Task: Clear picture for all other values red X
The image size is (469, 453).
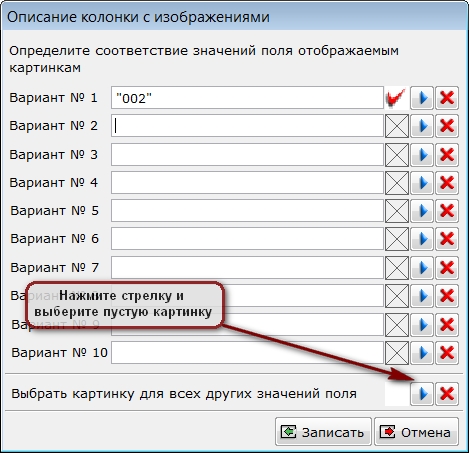Action: coord(447,394)
